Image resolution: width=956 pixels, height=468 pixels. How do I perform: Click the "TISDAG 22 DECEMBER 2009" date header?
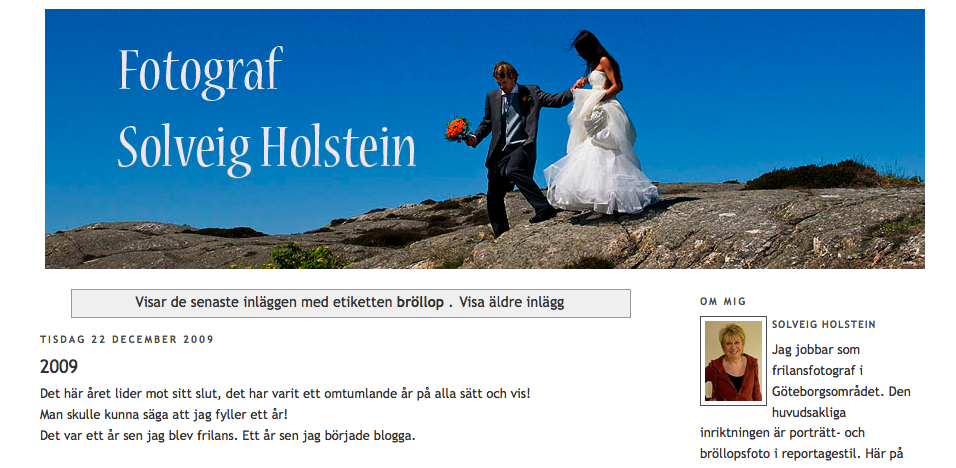(127, 339)
